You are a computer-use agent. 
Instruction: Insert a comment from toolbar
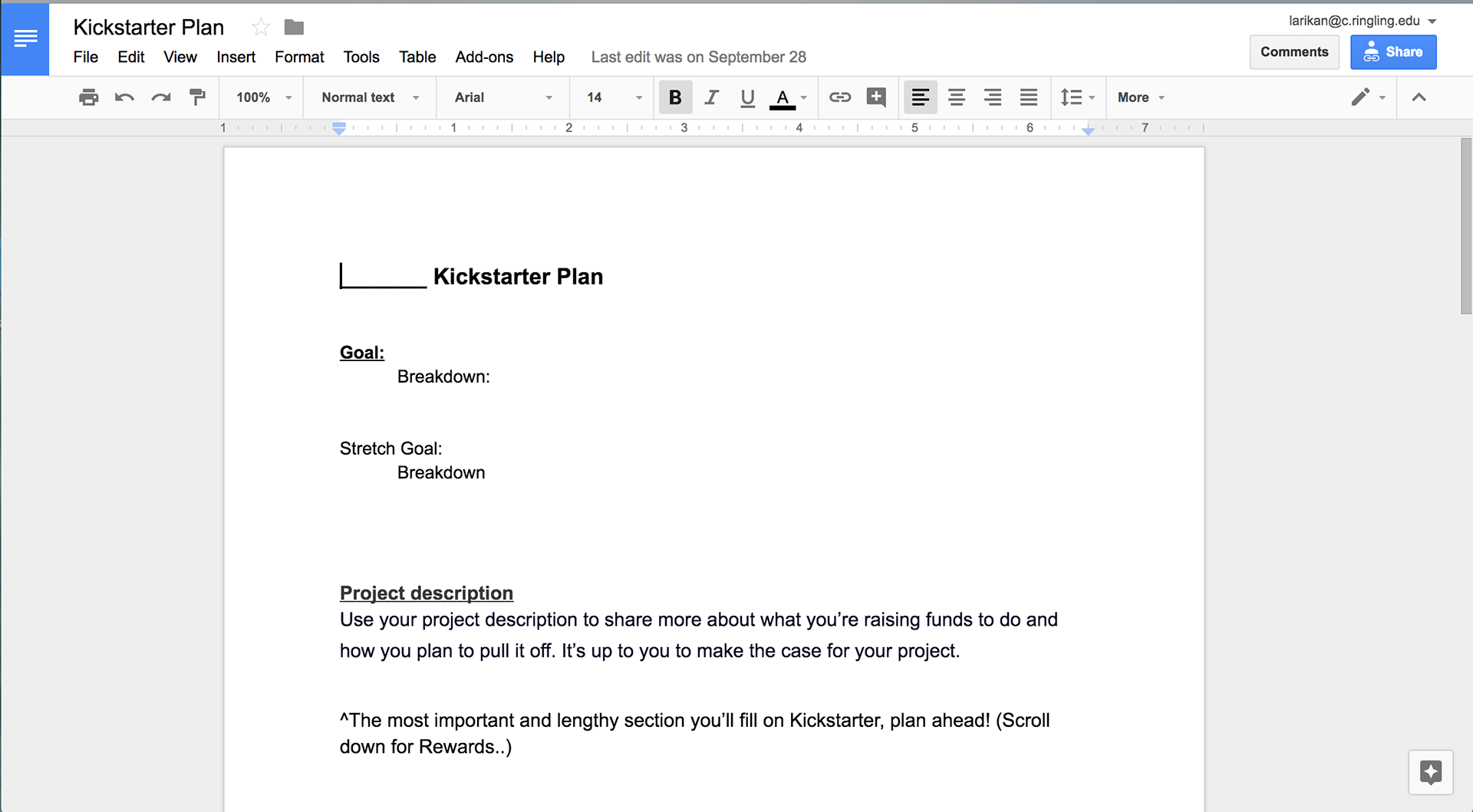(x=876, y=97)
